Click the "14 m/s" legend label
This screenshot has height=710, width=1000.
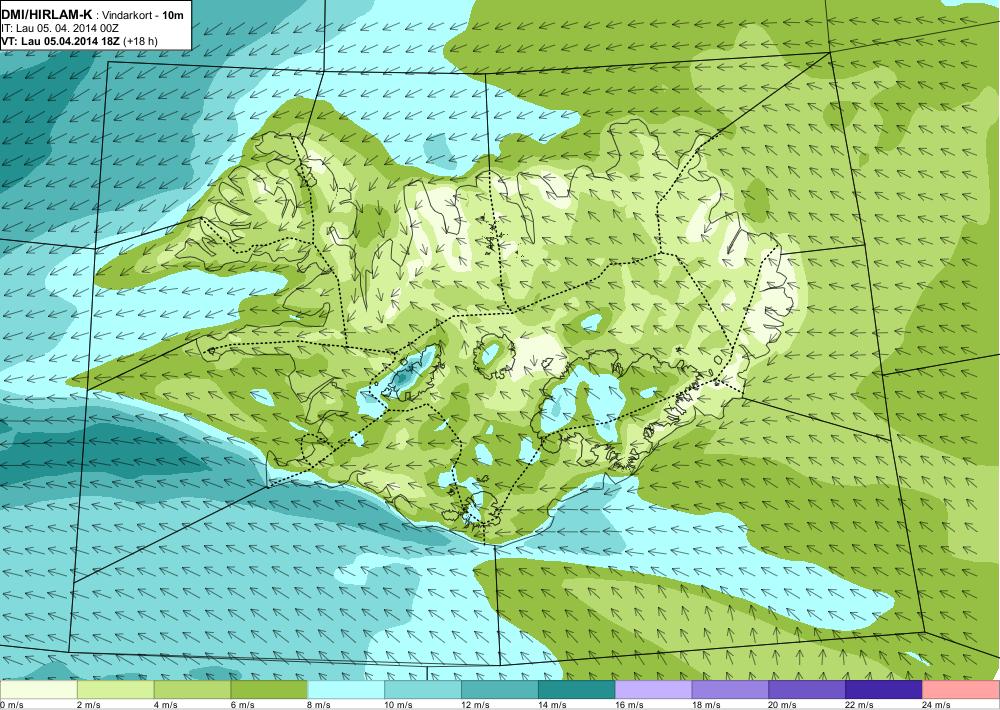coord(552,705)
